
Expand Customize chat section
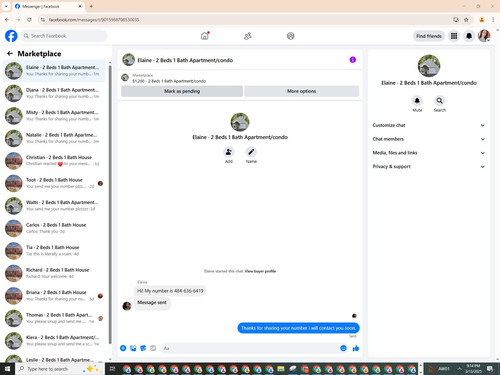click(429, 125)
